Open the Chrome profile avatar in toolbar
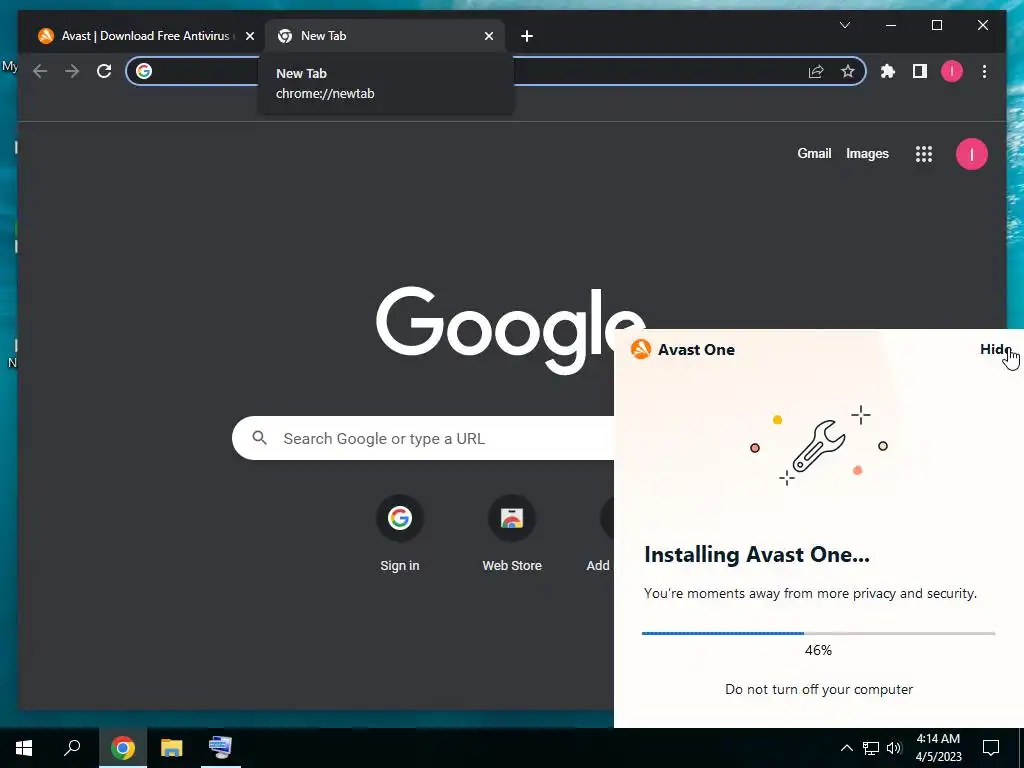This screenshot has height=768, width=1024. 952,71
